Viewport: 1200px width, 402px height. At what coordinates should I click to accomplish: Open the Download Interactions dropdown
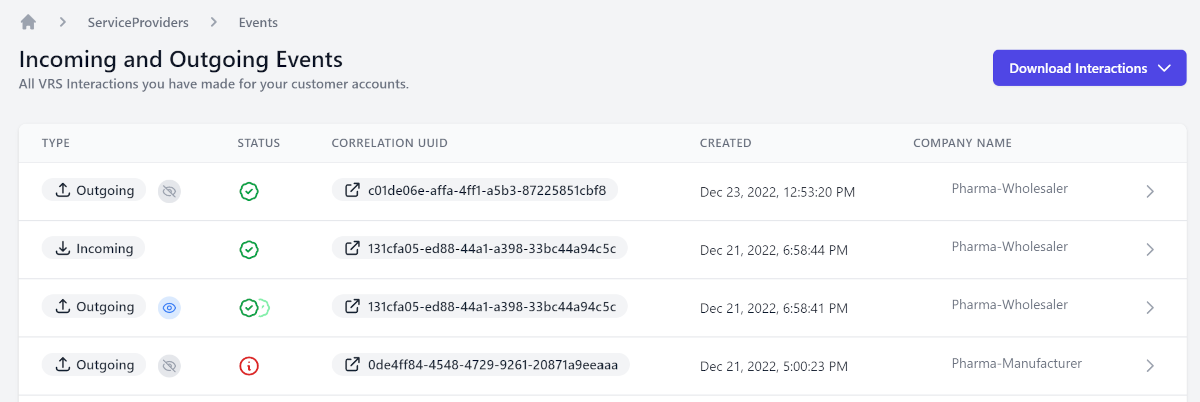tap(1089, 68)
